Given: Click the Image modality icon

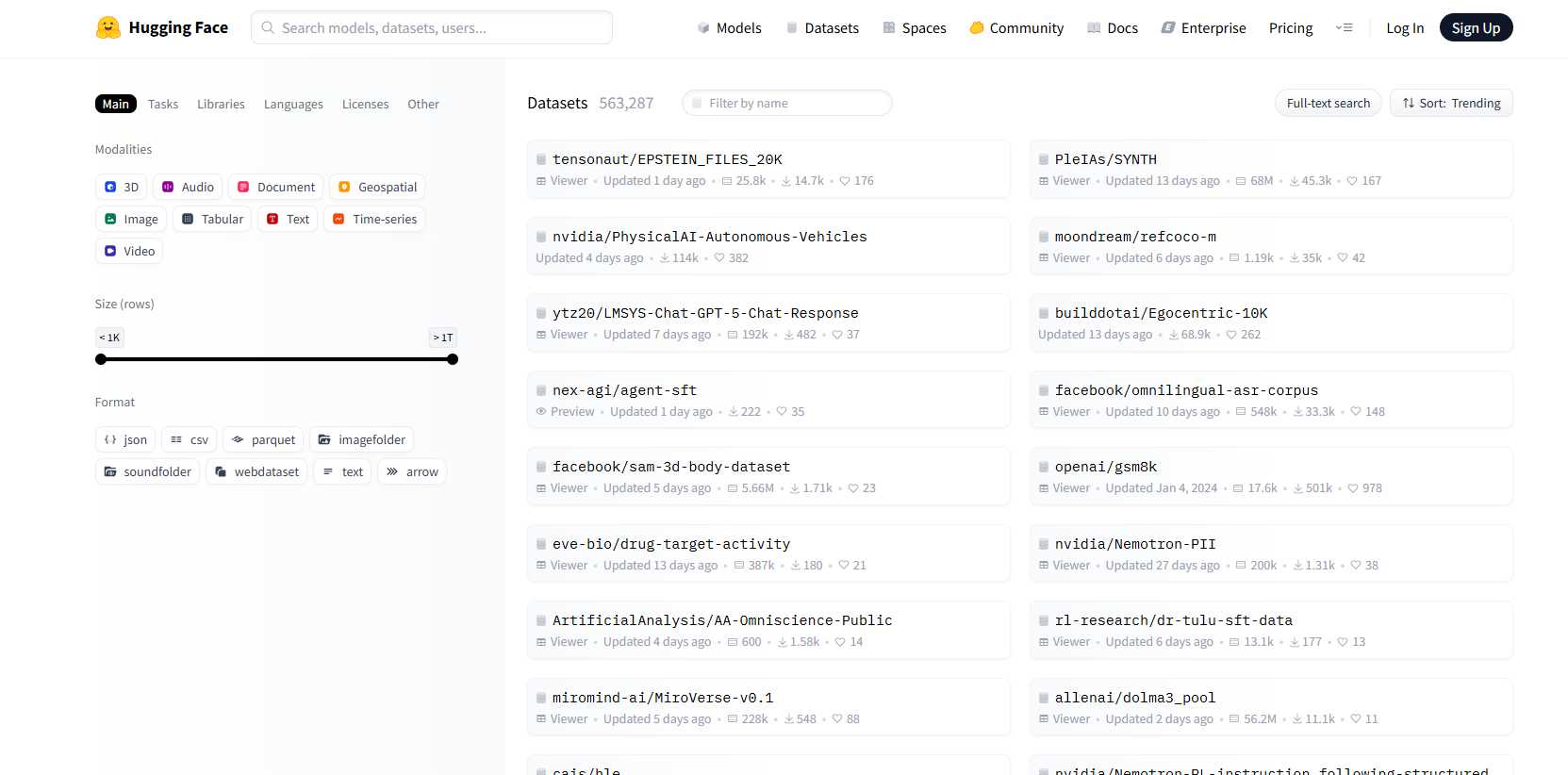Looking at the screenshot, I should tap(110, 219).
